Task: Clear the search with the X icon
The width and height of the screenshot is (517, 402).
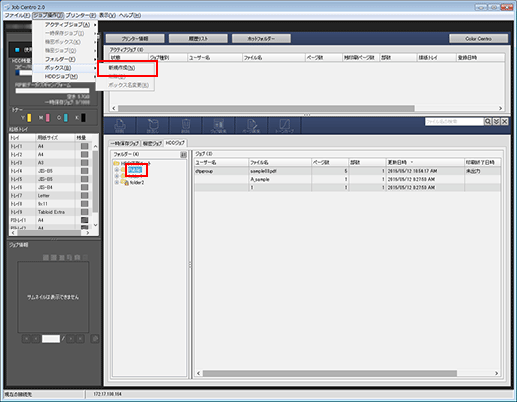Action: point(505,122)
